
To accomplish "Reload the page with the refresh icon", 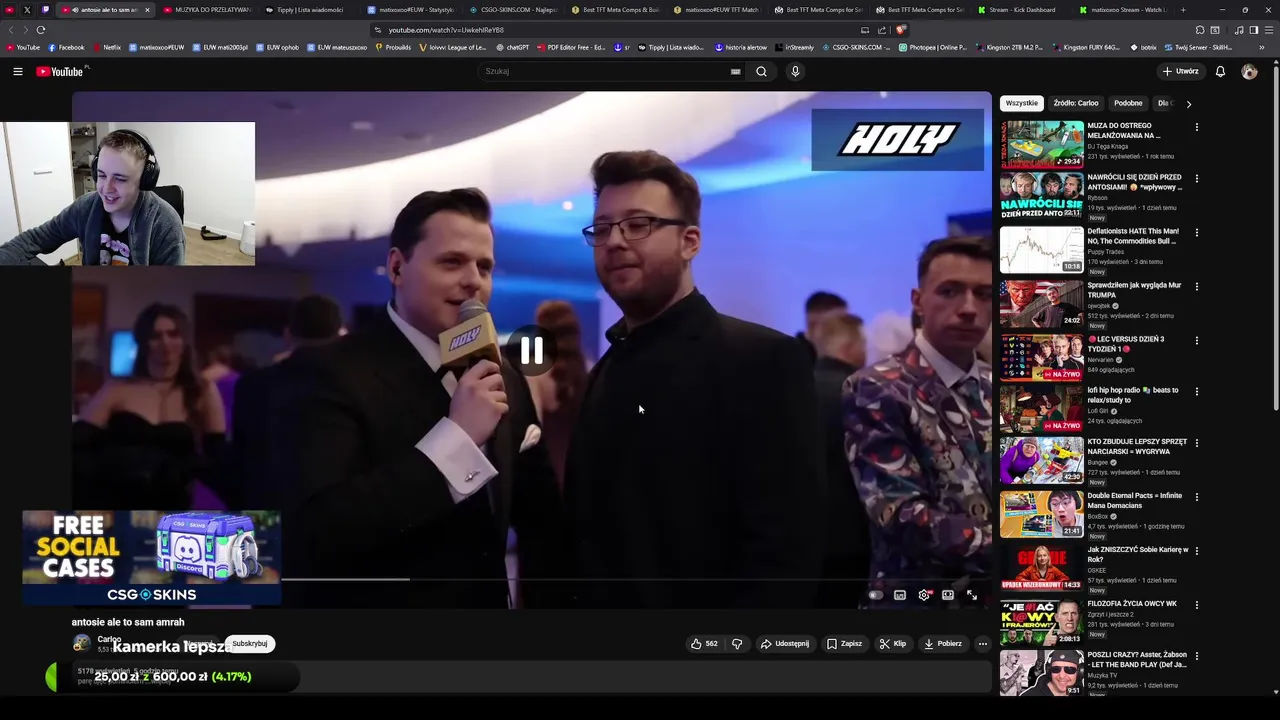I will click(41, 30).
